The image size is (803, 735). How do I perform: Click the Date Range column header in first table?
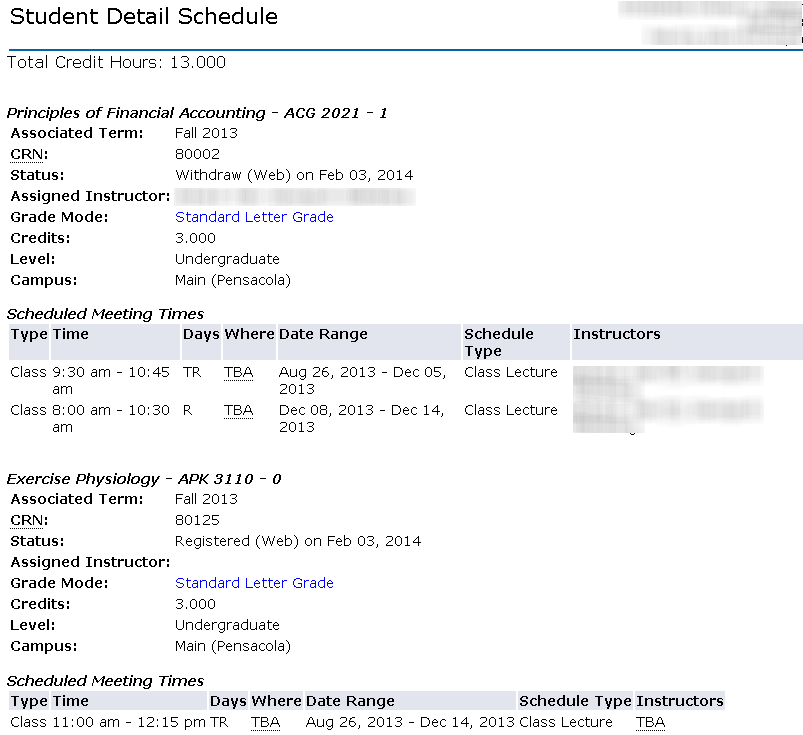point(323,334)
